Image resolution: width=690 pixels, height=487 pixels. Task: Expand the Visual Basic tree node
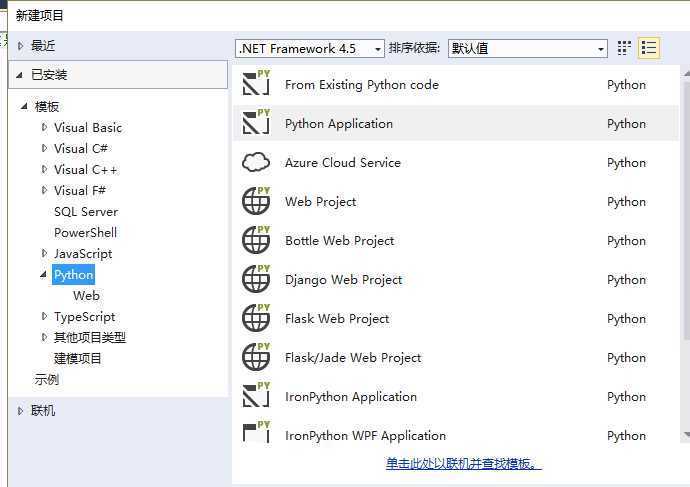[x=45, y=127]
